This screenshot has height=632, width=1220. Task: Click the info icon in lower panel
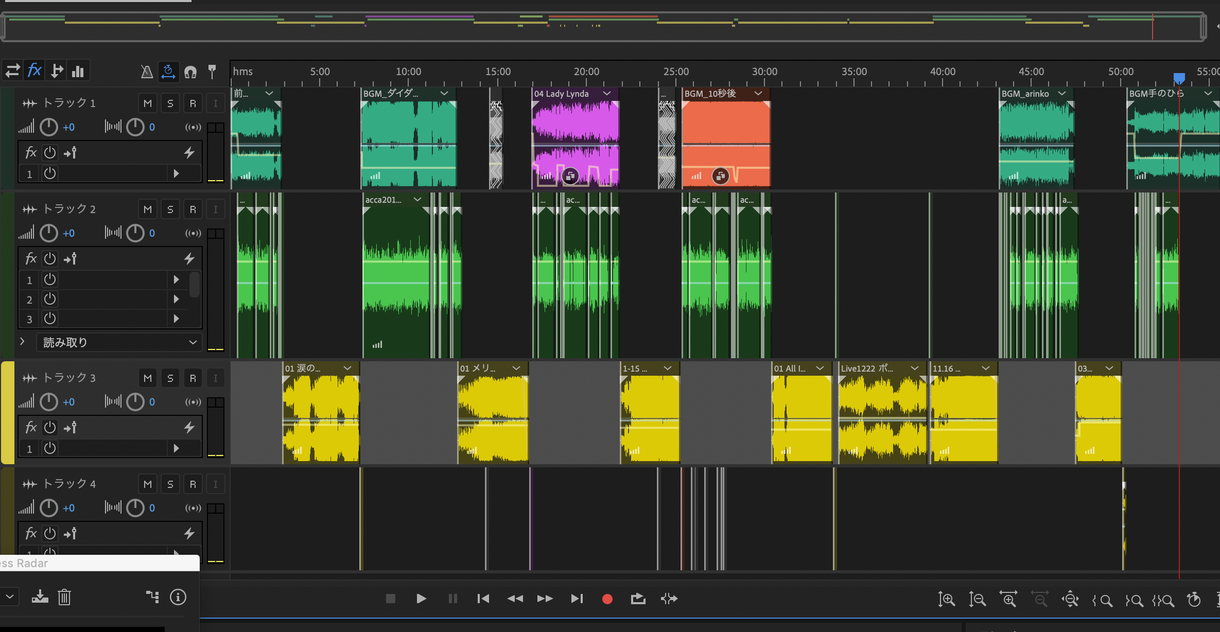[178, 597]
